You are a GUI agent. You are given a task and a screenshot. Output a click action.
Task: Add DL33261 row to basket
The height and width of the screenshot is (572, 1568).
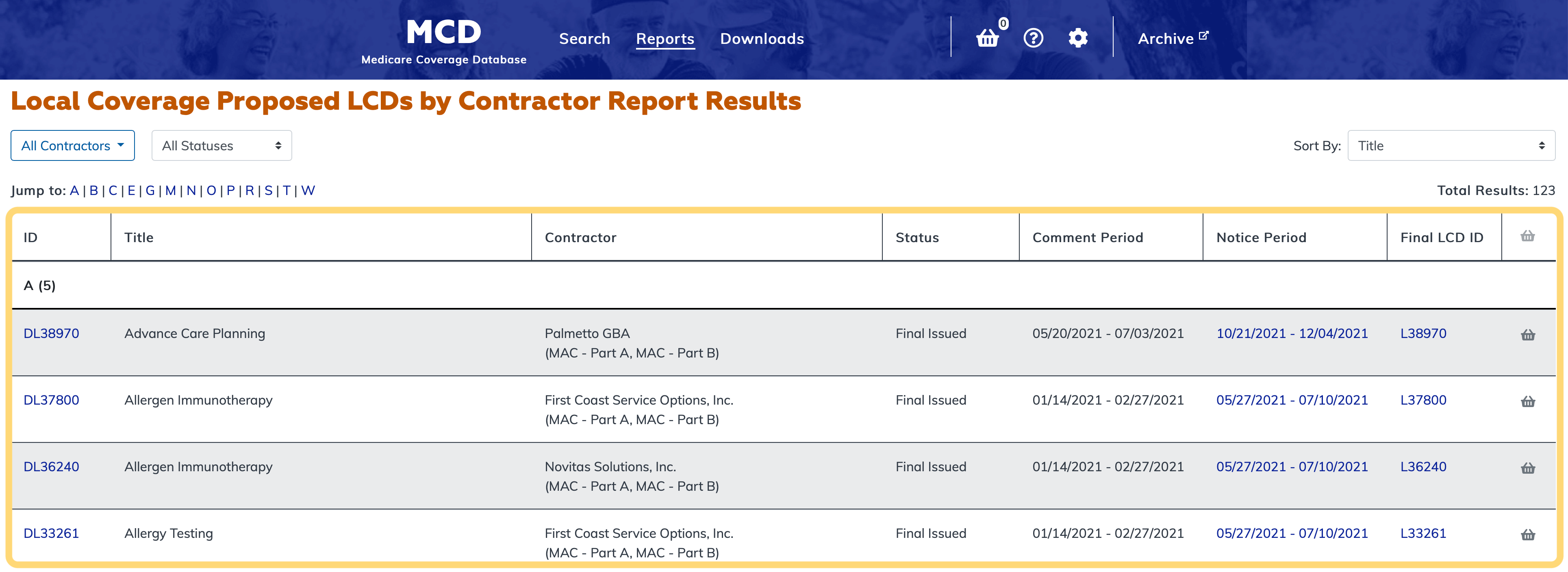1527,535
